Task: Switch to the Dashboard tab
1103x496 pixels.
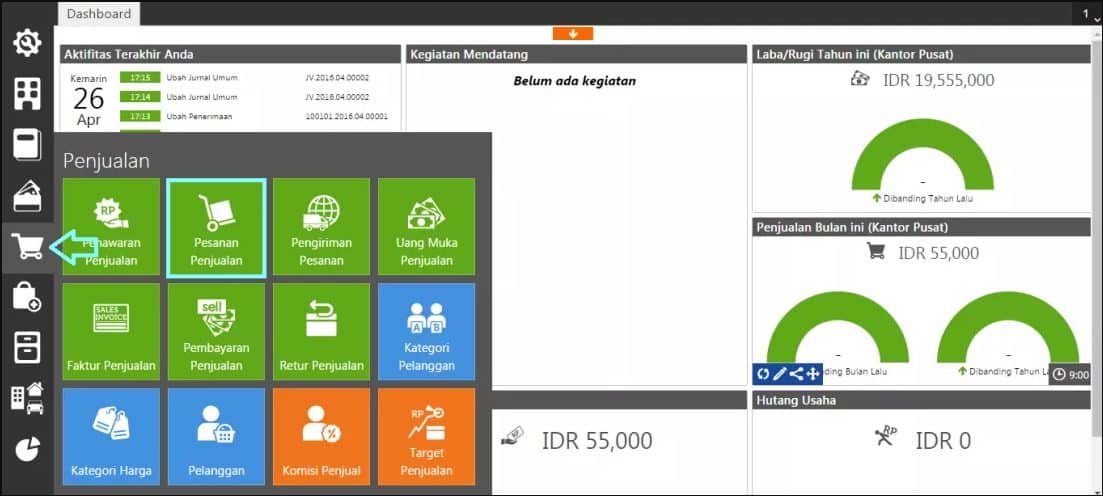Action: tap(99, 14)
